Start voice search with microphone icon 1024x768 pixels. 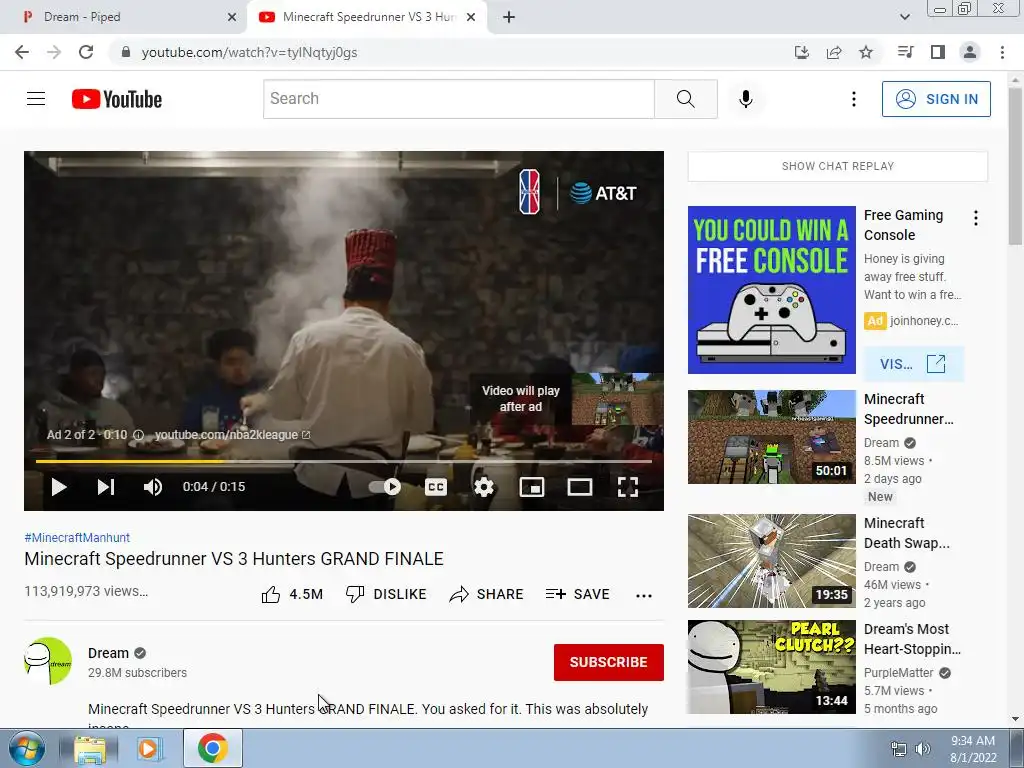coord(746,99)
